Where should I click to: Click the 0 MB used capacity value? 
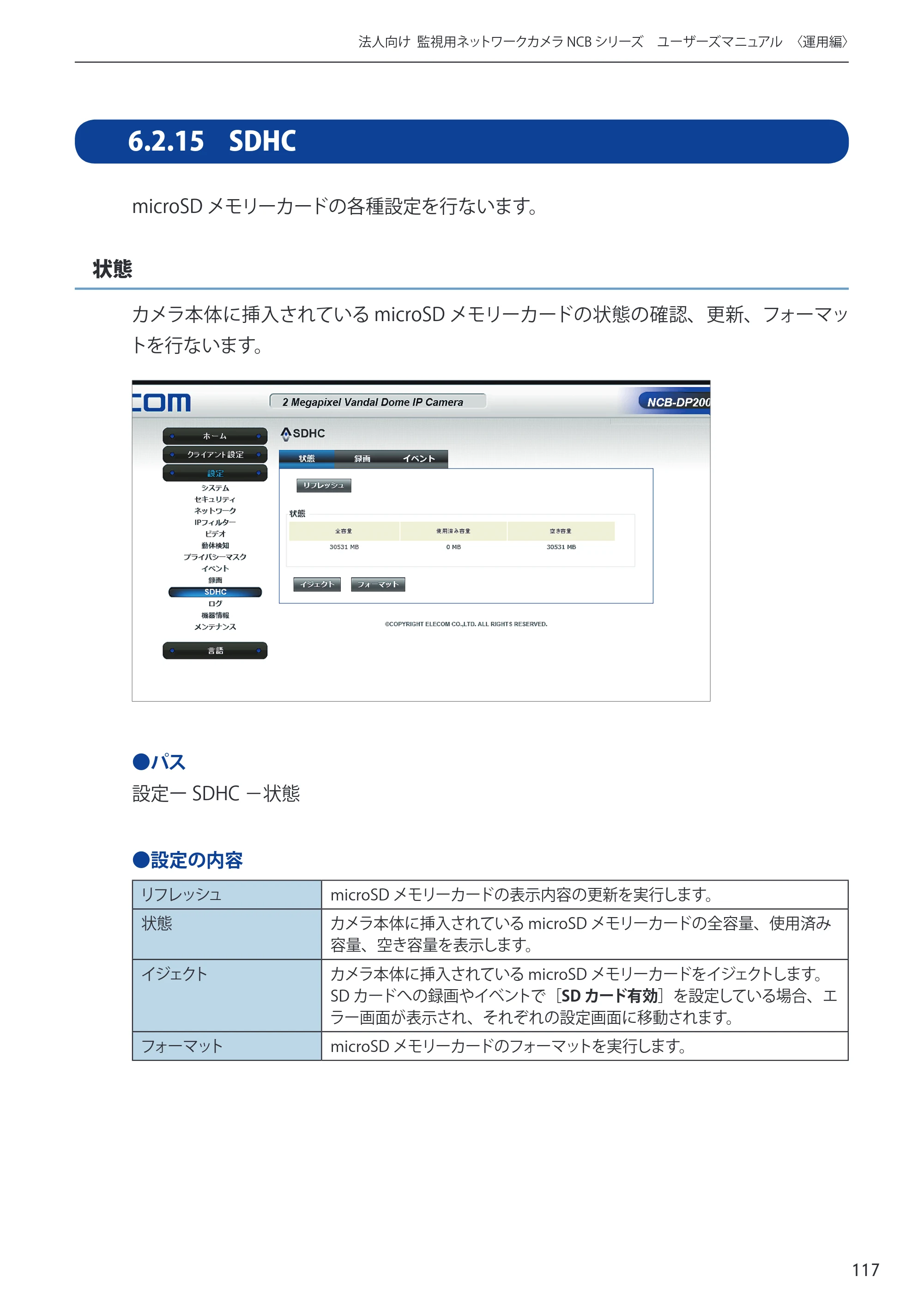pos(453,547)
